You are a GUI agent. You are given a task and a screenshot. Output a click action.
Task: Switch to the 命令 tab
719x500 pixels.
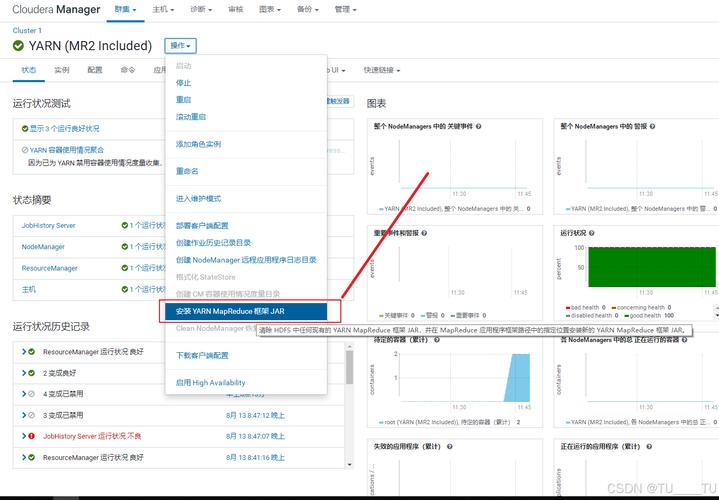128,70
